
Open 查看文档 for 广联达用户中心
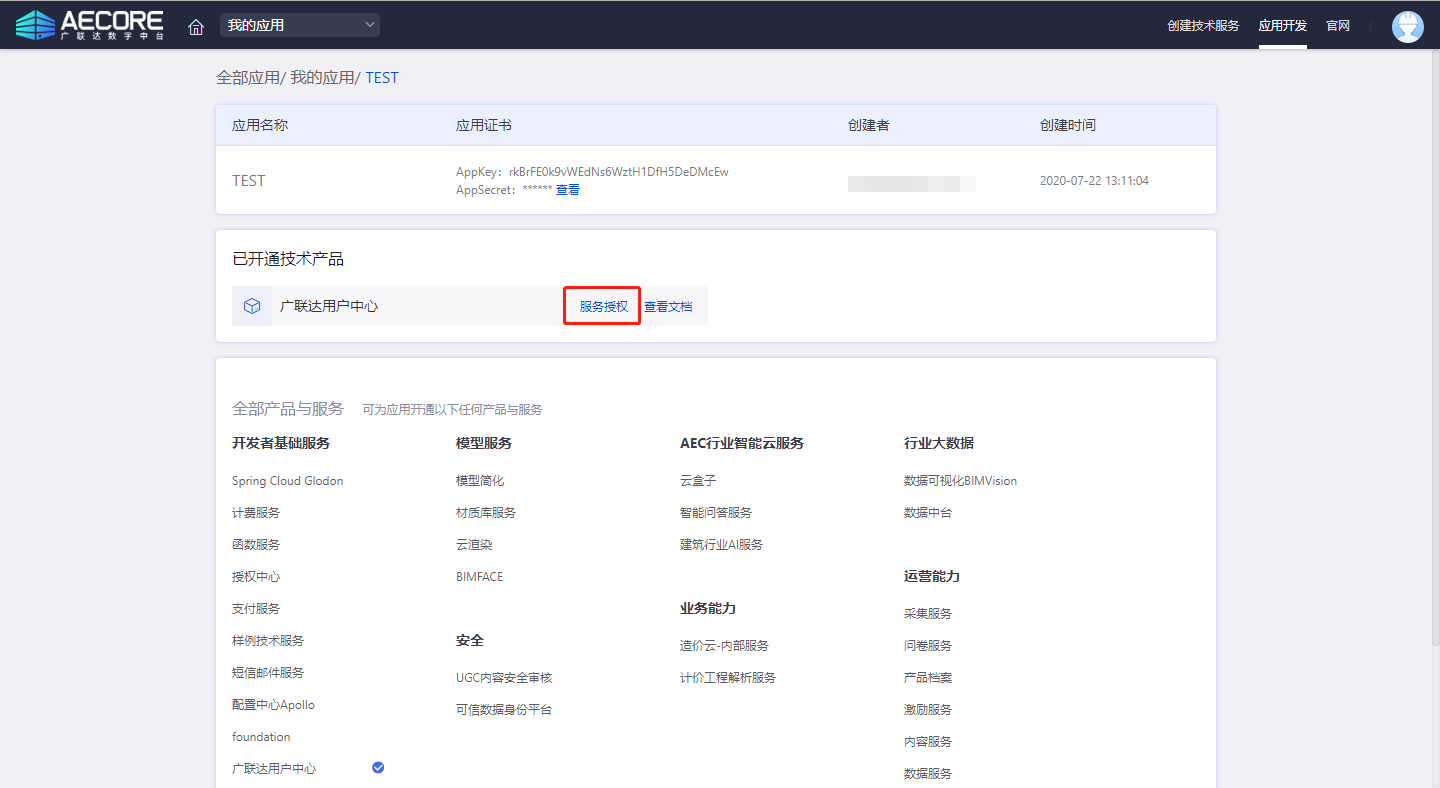667,307
